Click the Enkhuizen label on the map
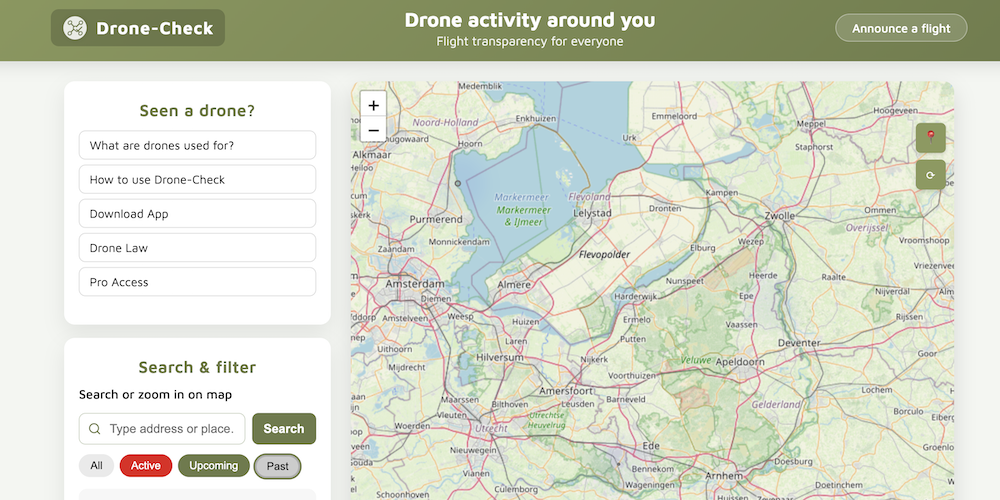 [x=536, y=118]
